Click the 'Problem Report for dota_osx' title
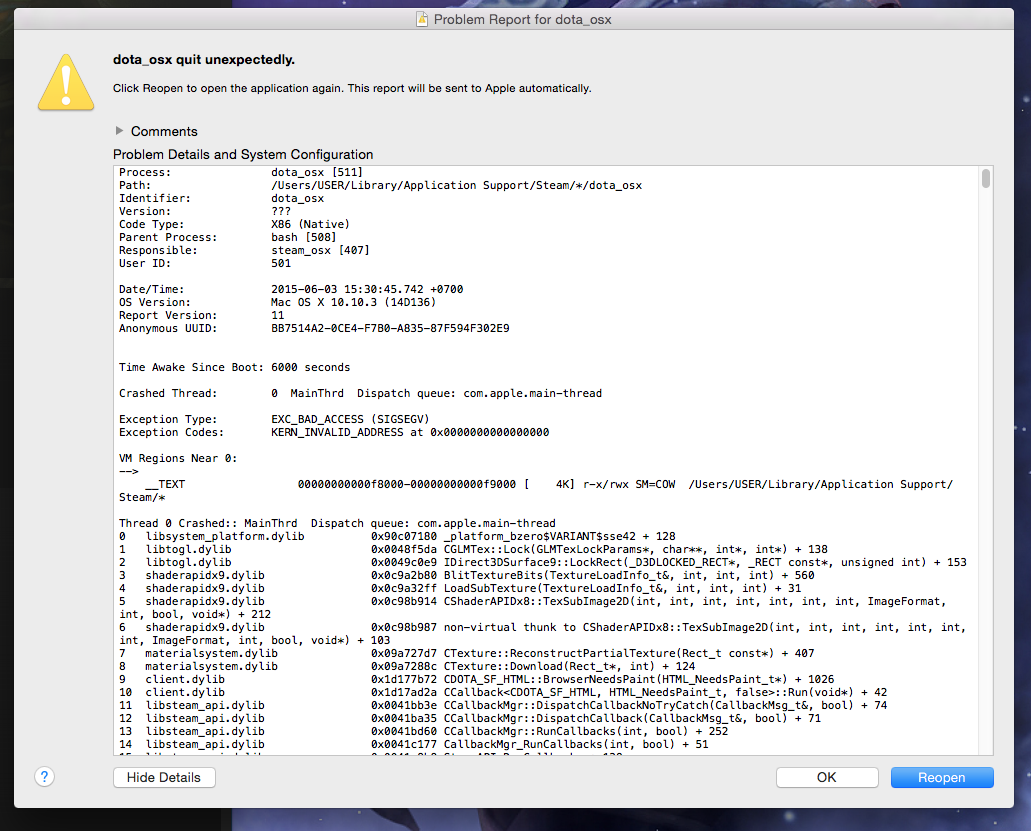Image resolution: width=1031 pixels, height=831 pixels. coord(522,20)
